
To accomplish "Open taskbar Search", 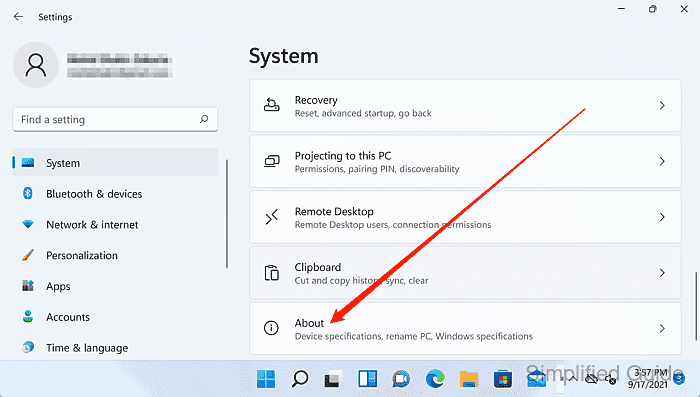I will click(x=300, y=379).
